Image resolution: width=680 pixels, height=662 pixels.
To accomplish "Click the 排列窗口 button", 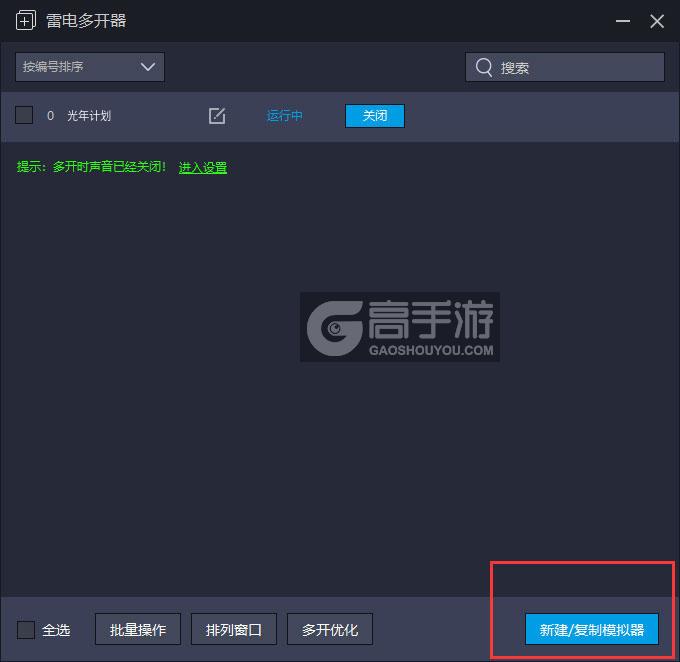I will click(234, 629).
